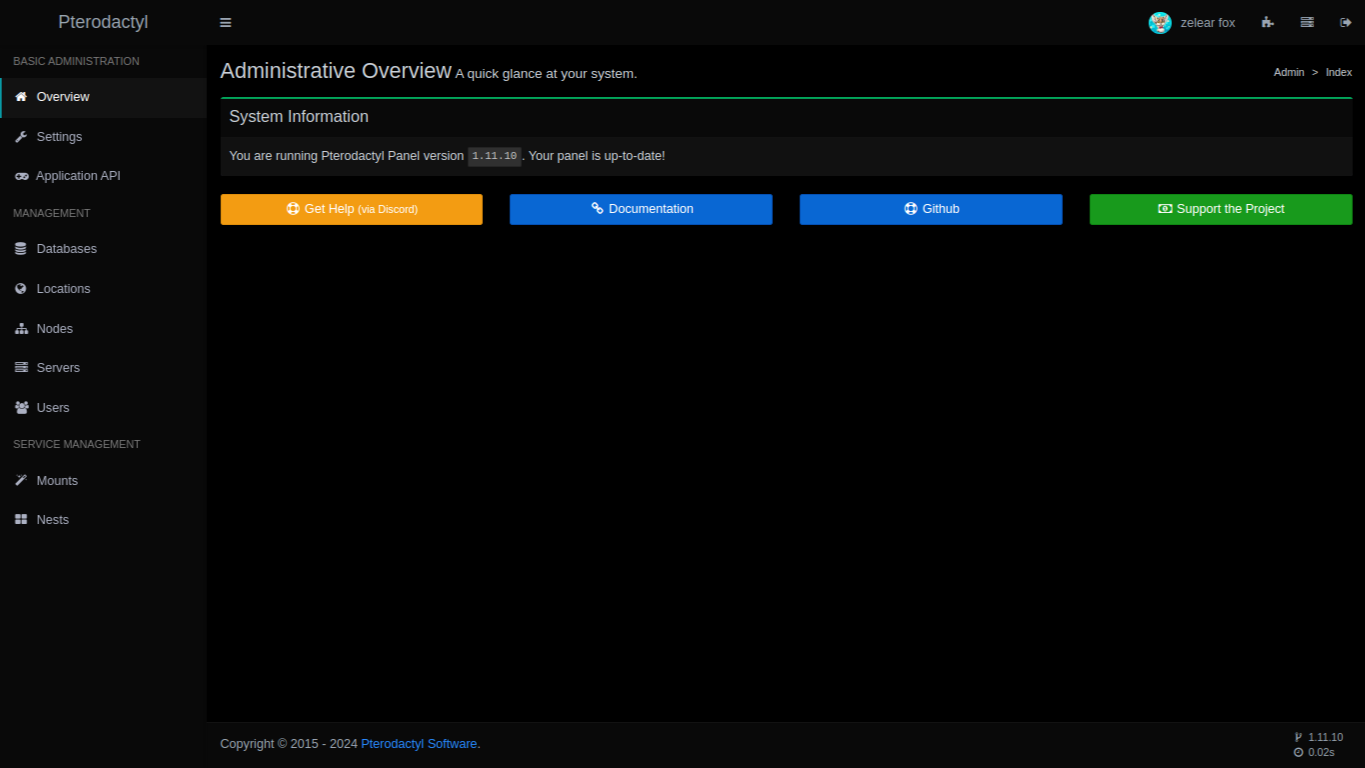Open the puzzle piece extensions icon

1268,23
